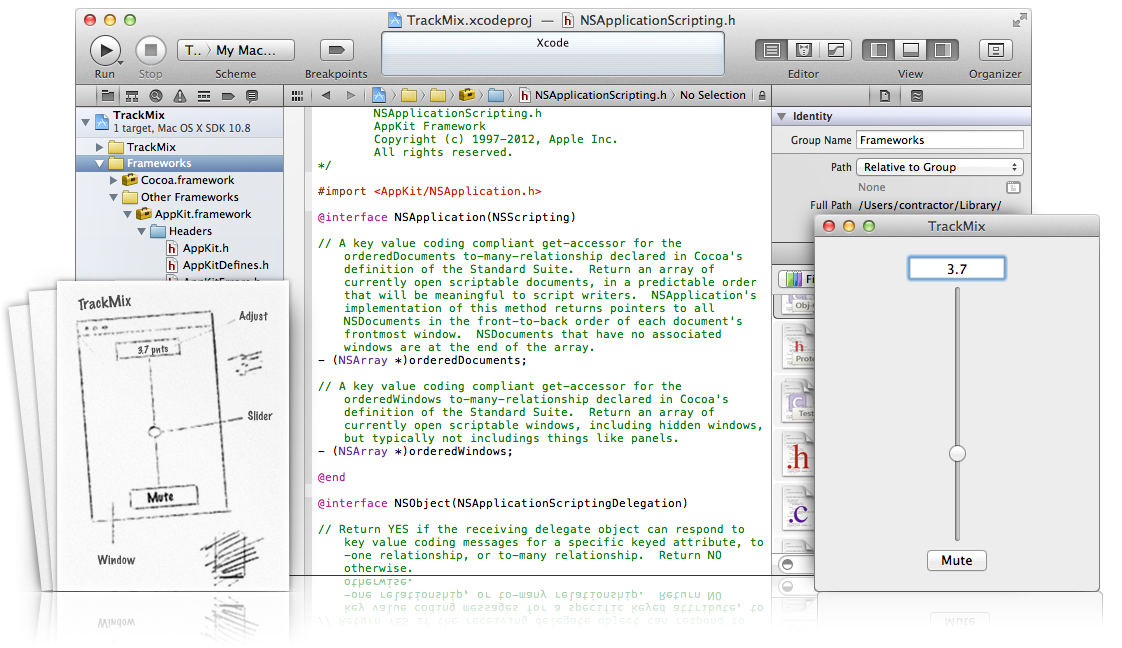Image resolution: width=1122 pixels, height=648 pixels.
Task: Click No Selection in the jump bar
Action: 713,95
